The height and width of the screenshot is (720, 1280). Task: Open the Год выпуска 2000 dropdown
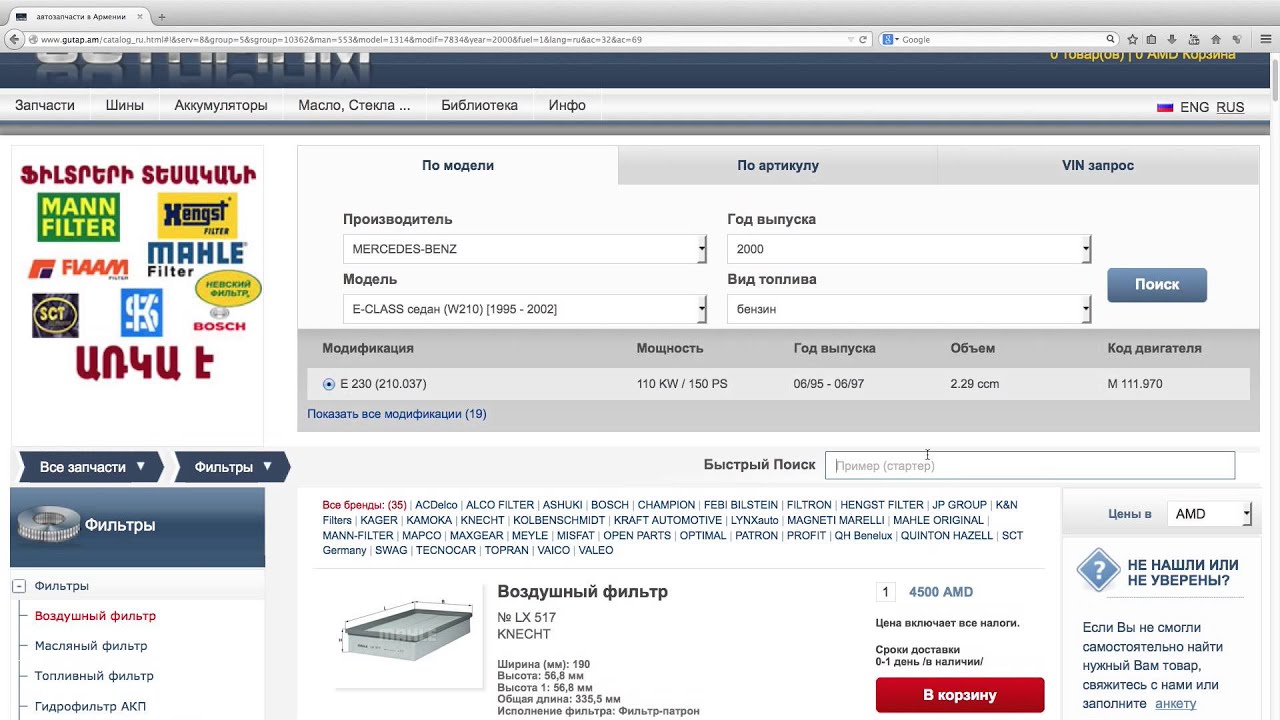click(909, 249)
